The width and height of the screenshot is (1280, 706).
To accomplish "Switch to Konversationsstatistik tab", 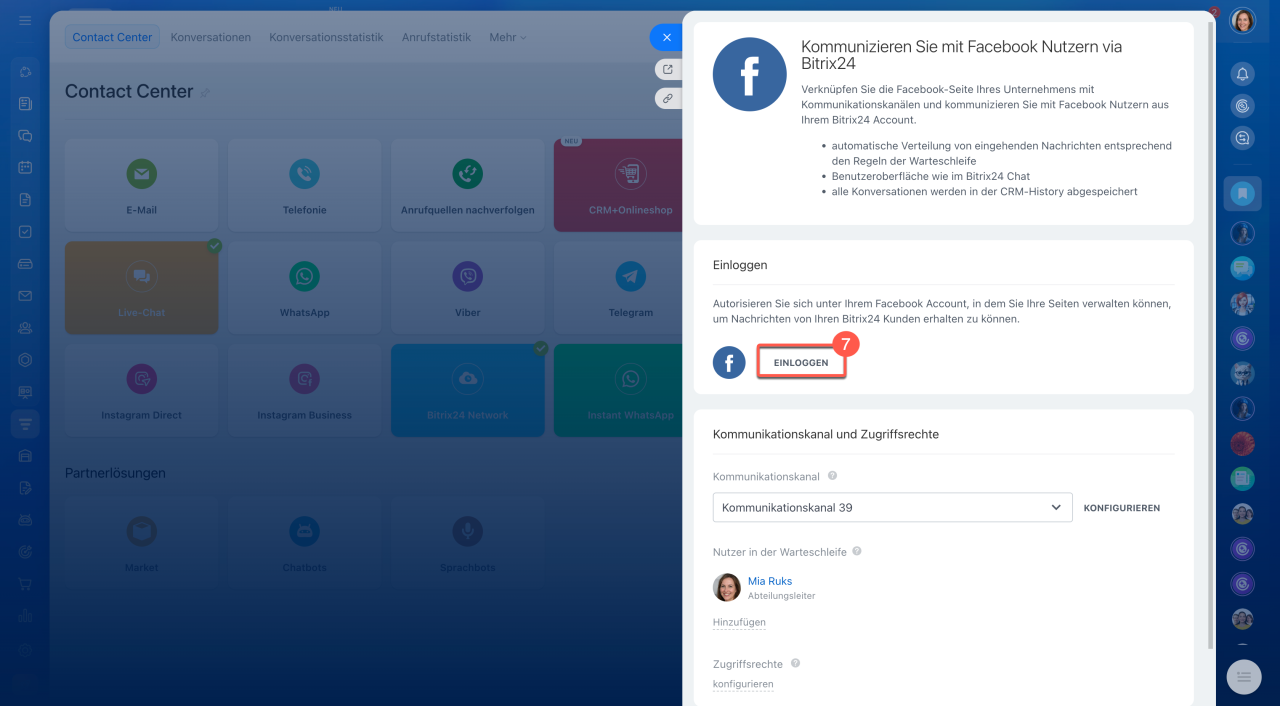I will click(326, 37).
